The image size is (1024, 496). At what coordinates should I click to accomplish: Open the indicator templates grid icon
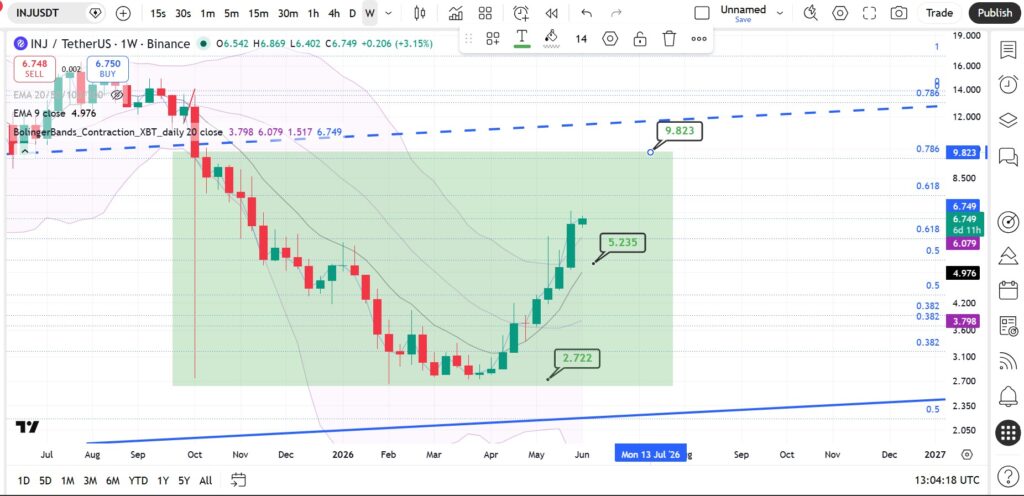pos(485,13)
